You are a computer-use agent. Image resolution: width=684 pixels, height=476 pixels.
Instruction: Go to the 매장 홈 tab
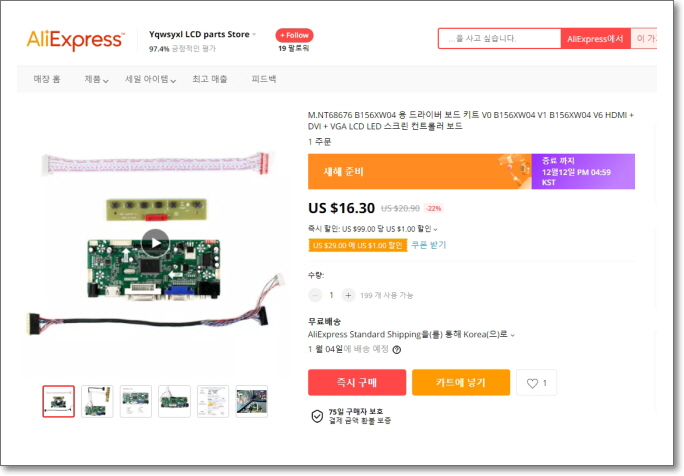[x=47, y=79]
